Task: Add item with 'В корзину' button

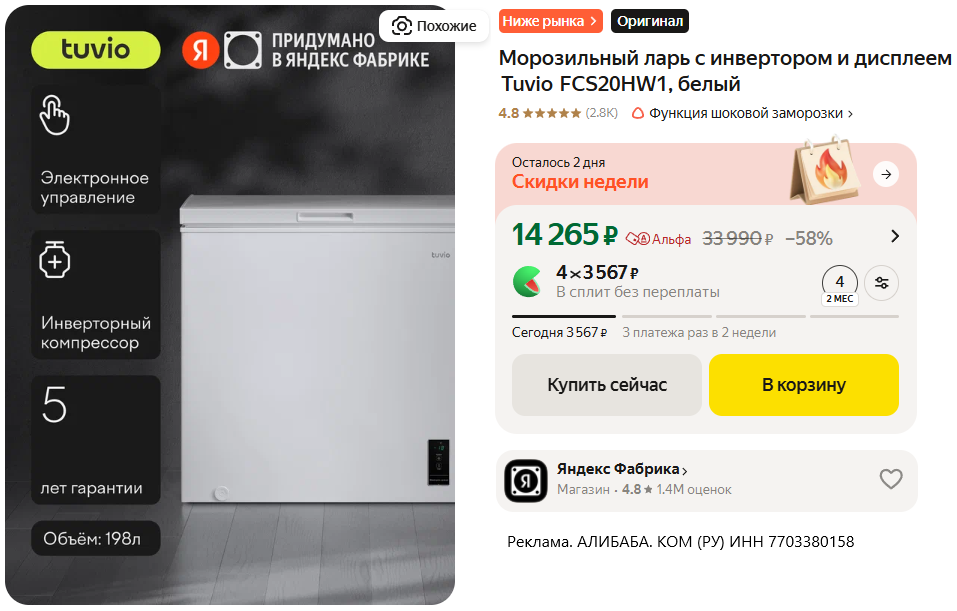Action: (803, 385)
